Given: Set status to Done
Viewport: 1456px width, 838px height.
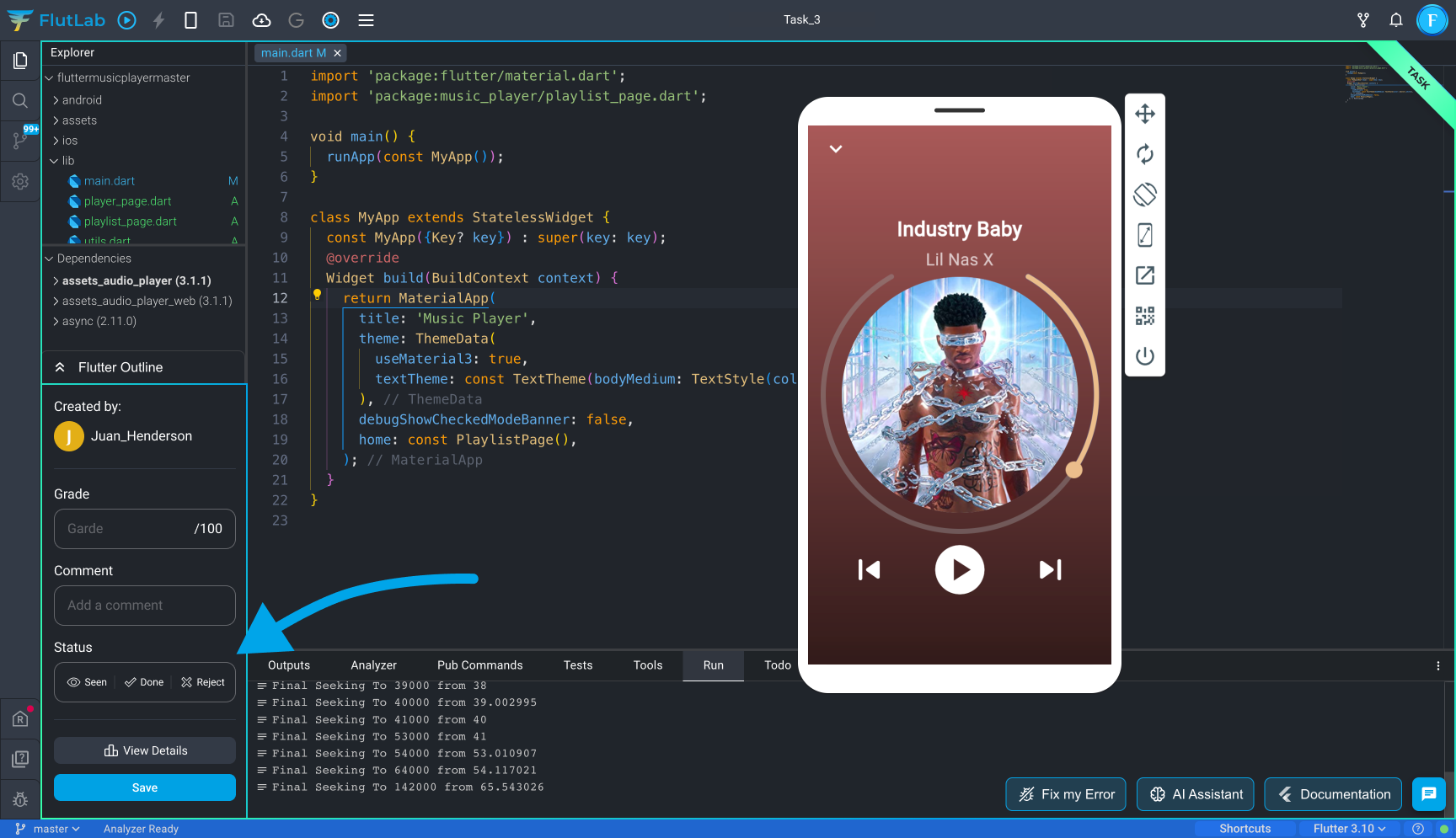Looking at the screenshot, I should click(x=144, y=682).
